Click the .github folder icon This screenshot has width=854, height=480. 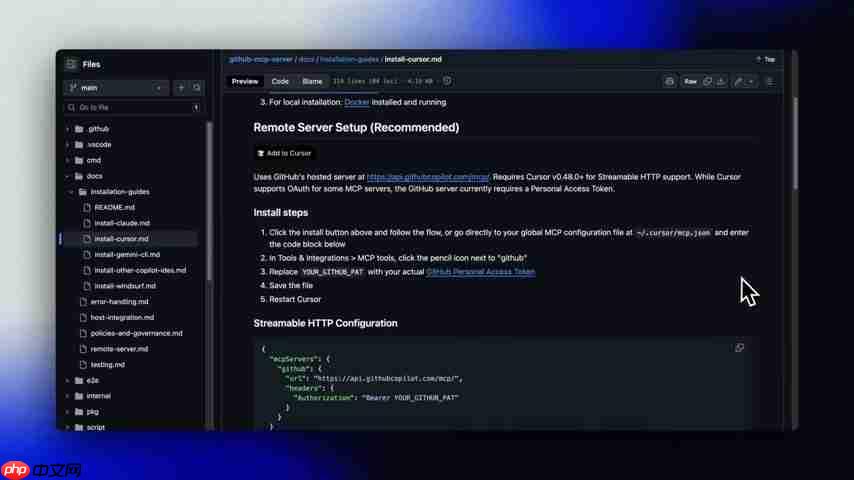coord(79,129)
